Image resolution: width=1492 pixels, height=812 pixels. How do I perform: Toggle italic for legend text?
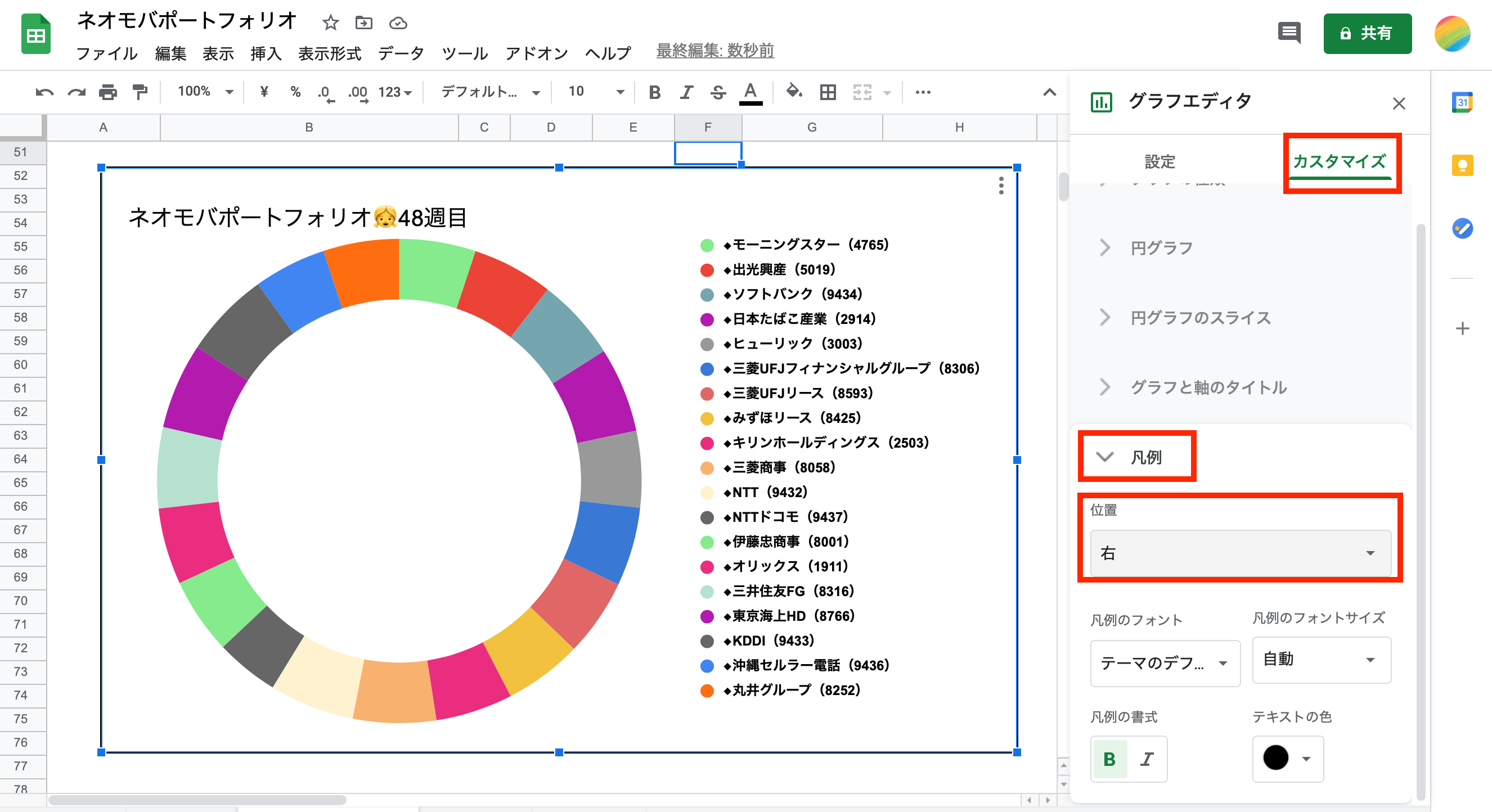click(x=1147, y=759)
